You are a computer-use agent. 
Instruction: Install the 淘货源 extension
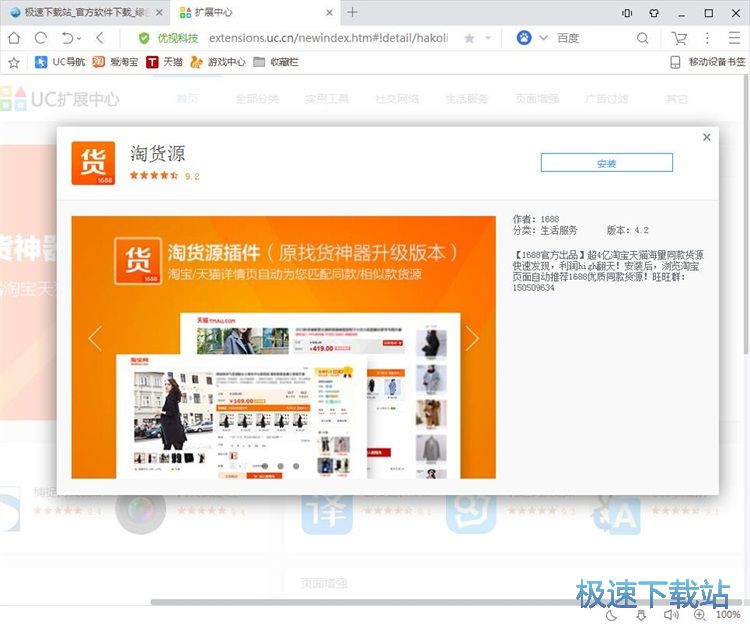[x=607, y=163]
